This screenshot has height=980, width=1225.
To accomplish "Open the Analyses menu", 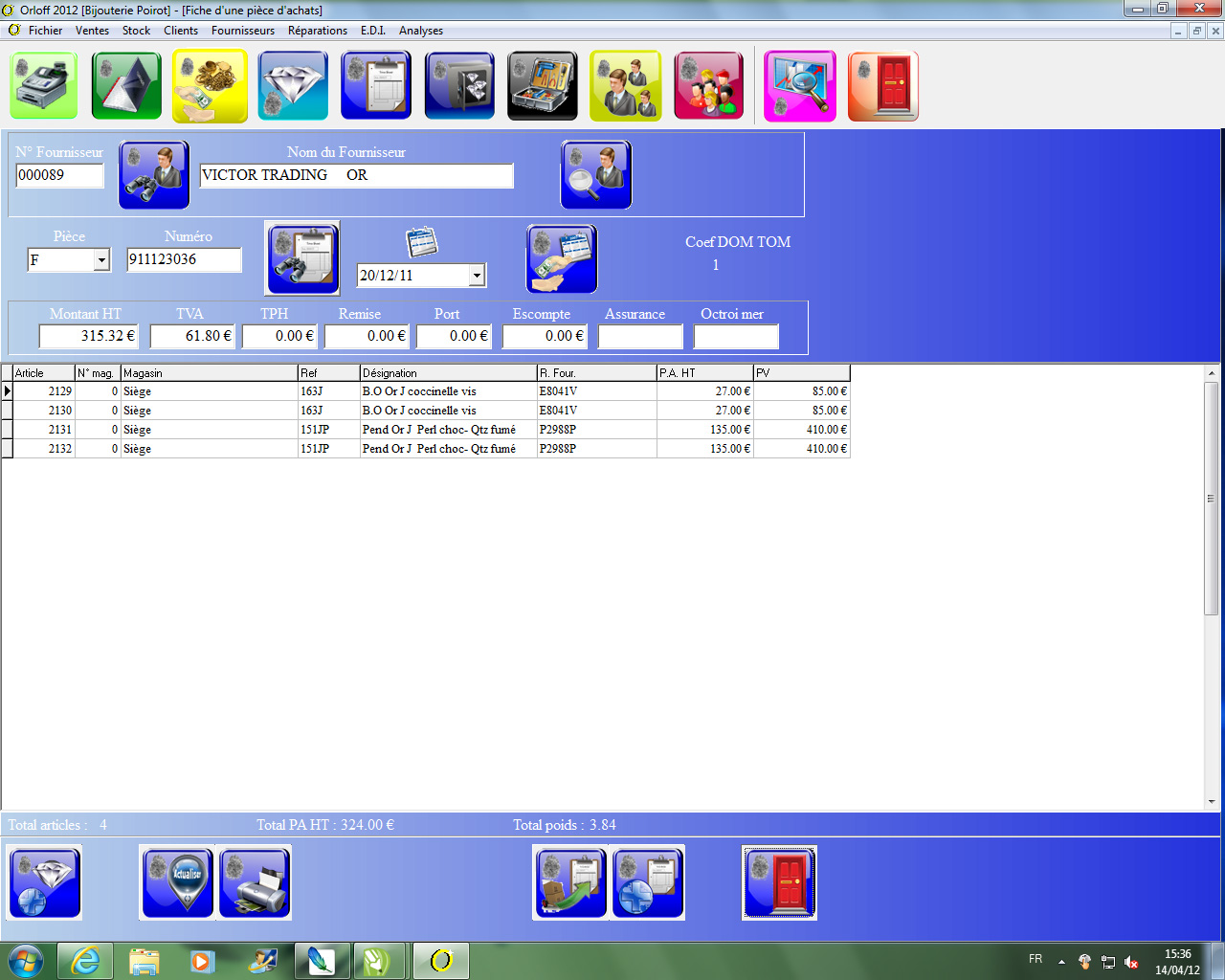I will point(421,31).
